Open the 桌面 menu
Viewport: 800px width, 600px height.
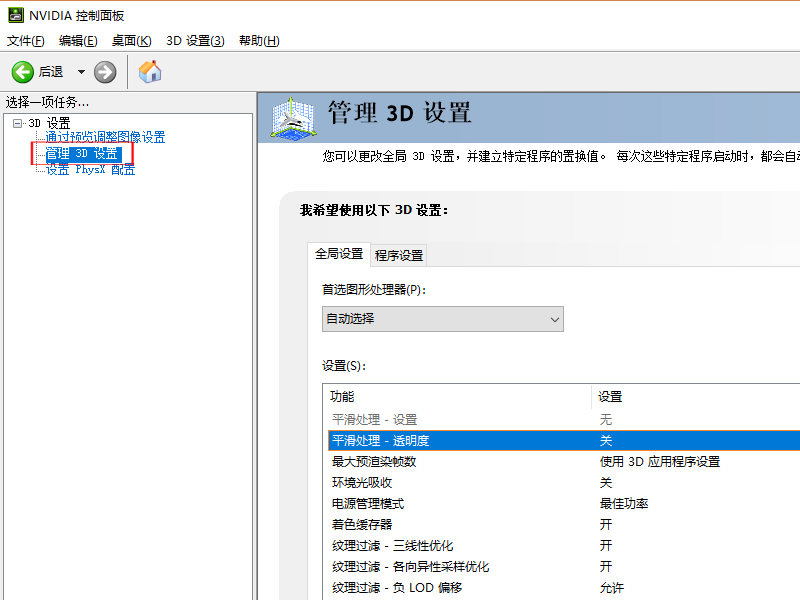(x=131, y=41)
